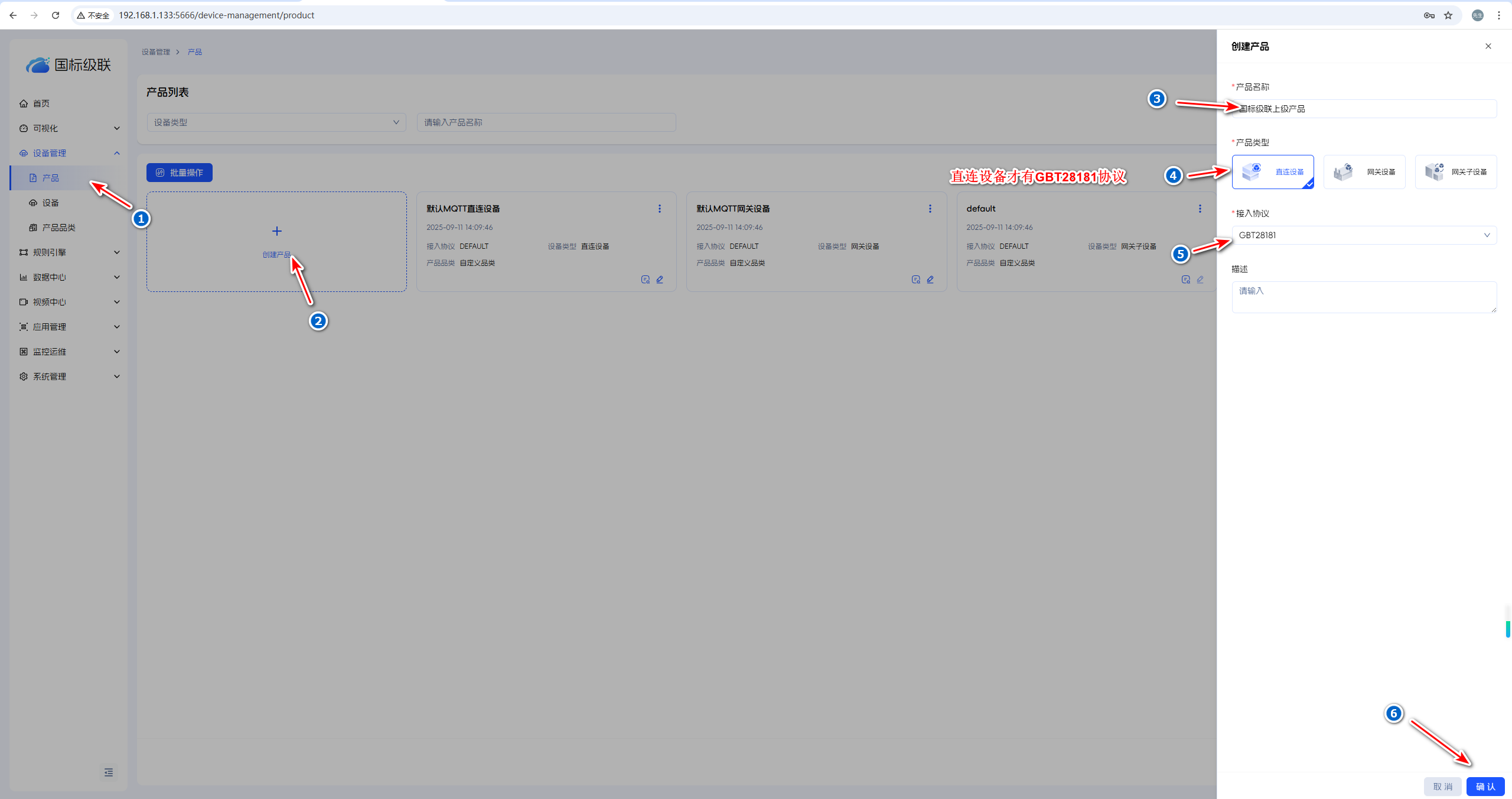
Task: Open the 接入协议 GBT28181 dropdown
Action: [1364, 235]
